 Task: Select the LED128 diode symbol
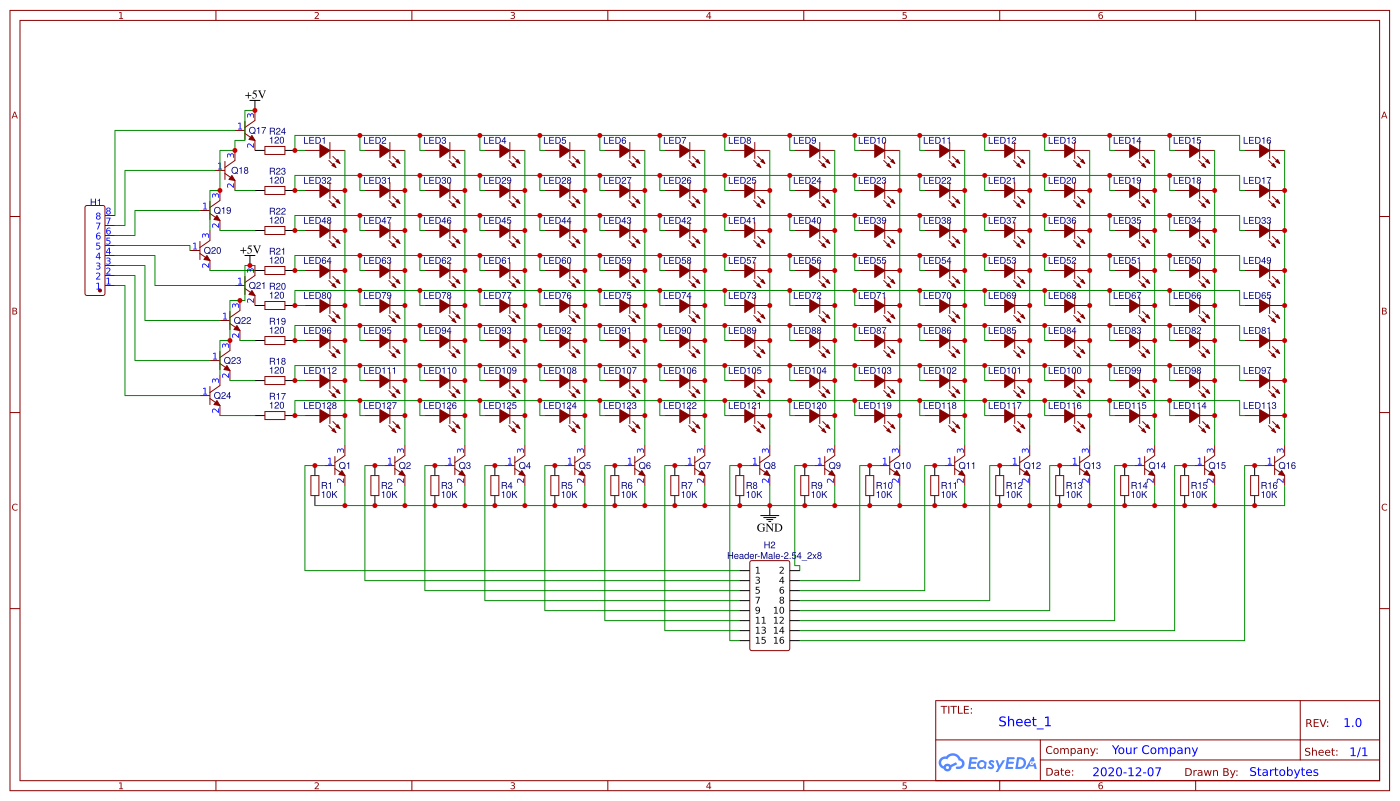(x=322, y=418)
